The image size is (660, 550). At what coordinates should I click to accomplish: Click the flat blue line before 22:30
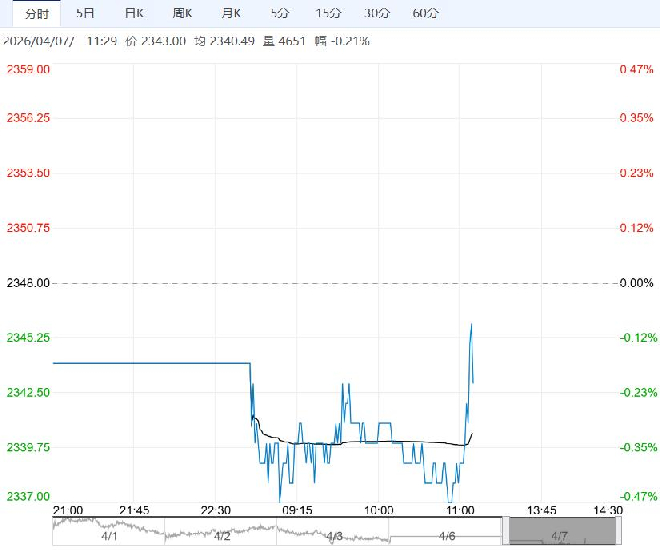click(150, 363)
